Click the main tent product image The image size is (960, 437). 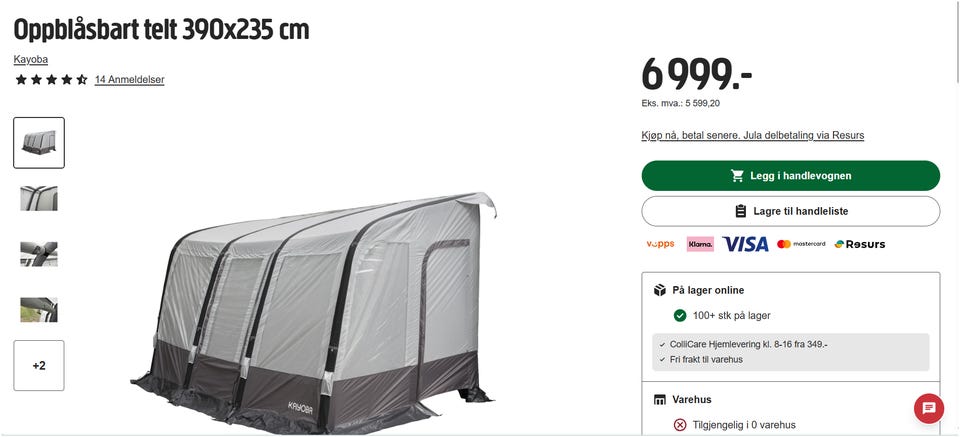point(313,312)
